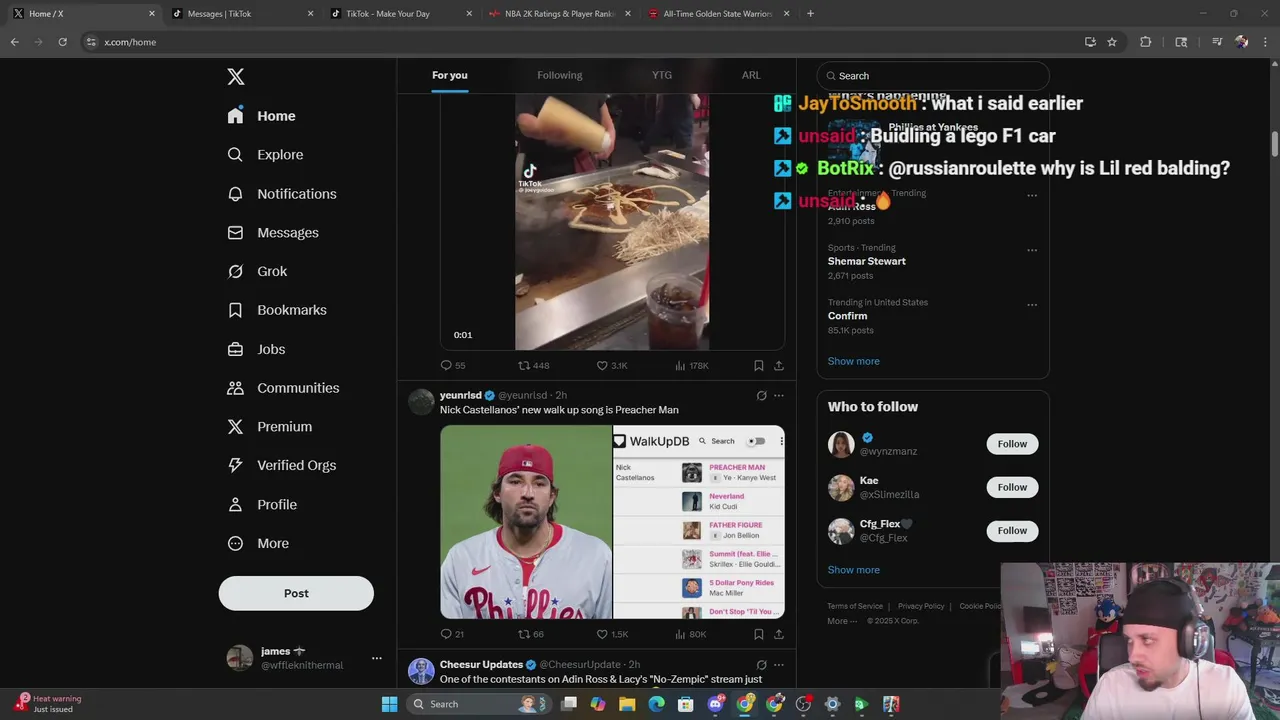
Task: Open more options for Shemar Stewart trend
Action: 1032,250
